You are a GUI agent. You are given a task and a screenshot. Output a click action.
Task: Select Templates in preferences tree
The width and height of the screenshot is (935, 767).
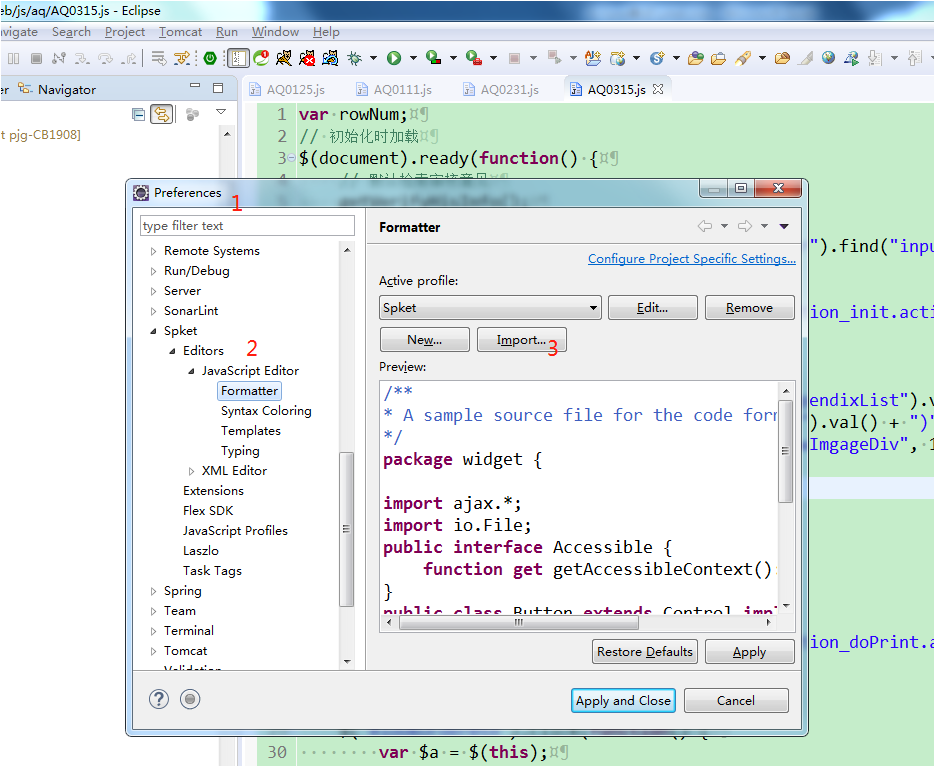250,431
